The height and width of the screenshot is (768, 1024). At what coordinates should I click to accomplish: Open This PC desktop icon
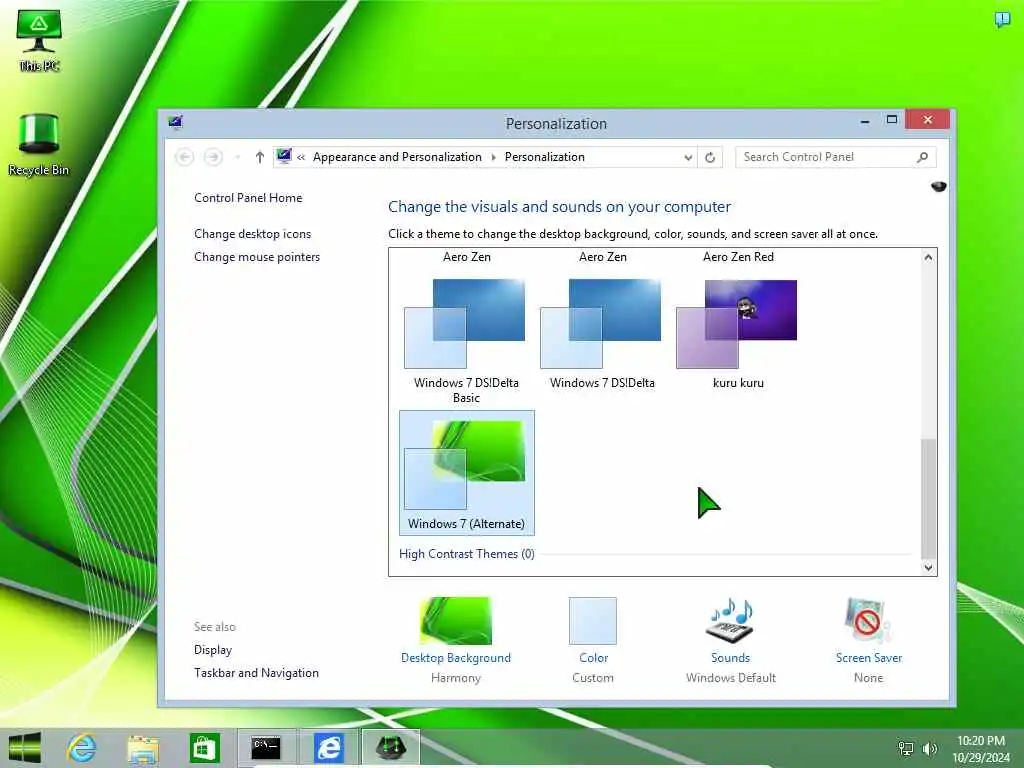coord(39,39)
